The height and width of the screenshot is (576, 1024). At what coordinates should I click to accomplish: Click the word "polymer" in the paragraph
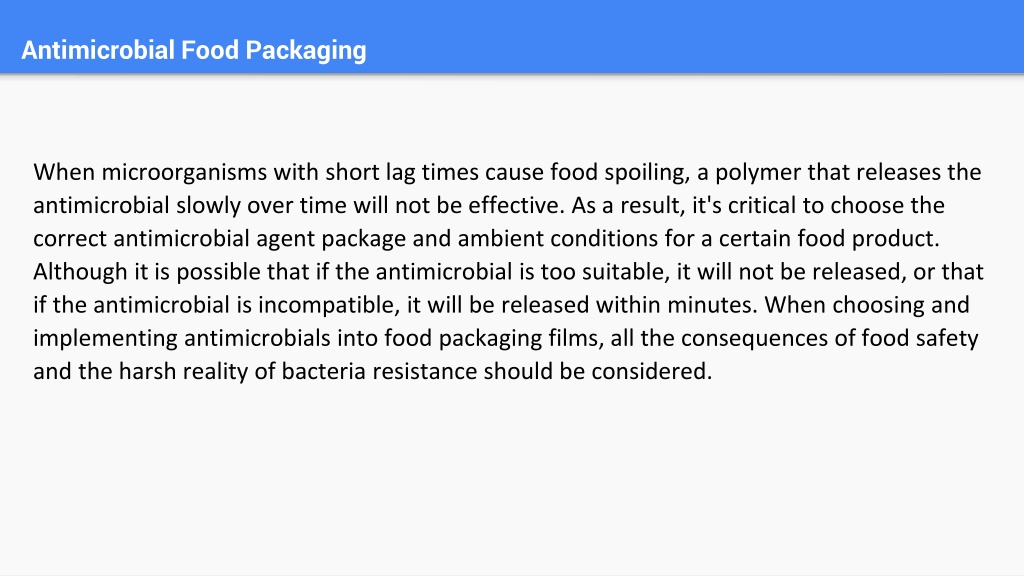click(758, 172)
